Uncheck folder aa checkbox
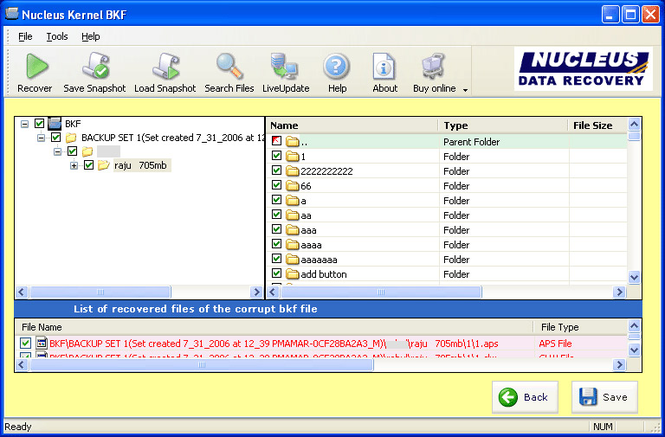 point(277,214)
